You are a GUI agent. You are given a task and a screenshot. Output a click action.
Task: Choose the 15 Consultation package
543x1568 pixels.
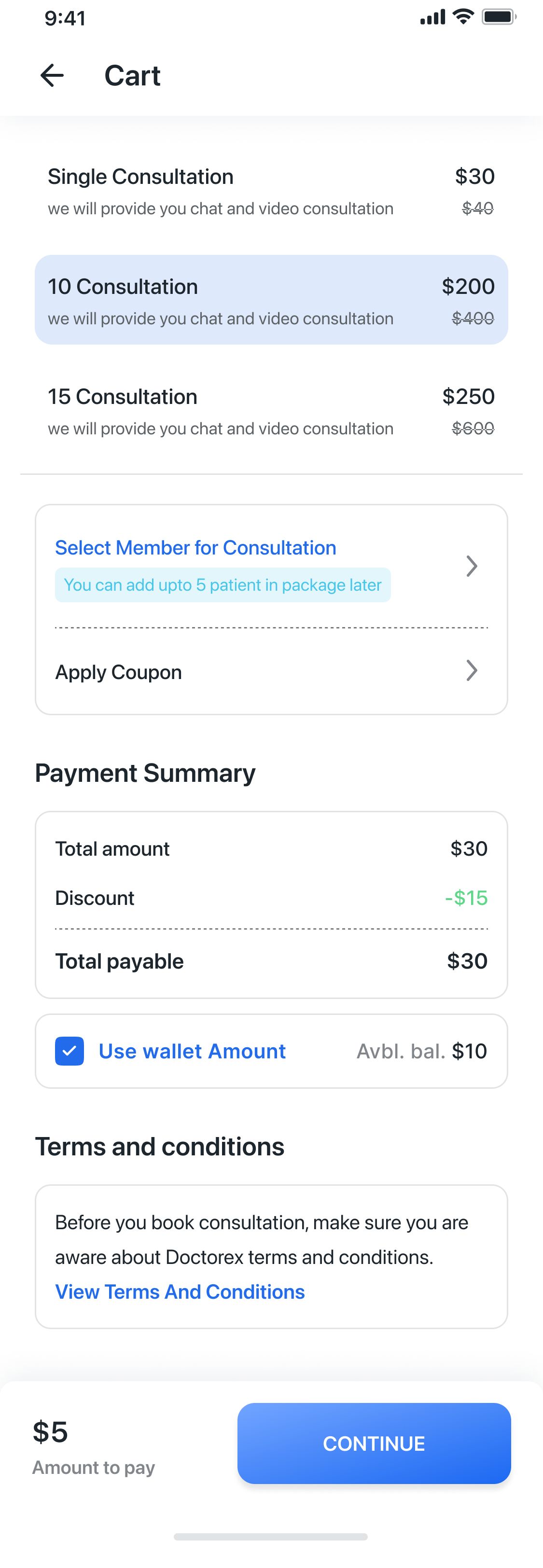click(x=271, y=412)
